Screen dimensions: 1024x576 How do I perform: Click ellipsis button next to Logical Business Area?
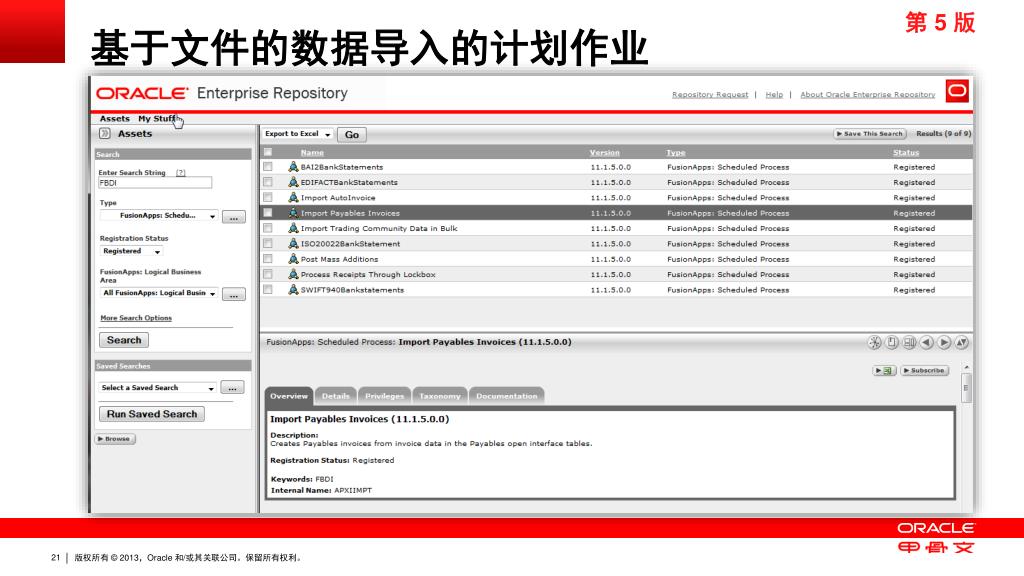(x=234, y=295)
